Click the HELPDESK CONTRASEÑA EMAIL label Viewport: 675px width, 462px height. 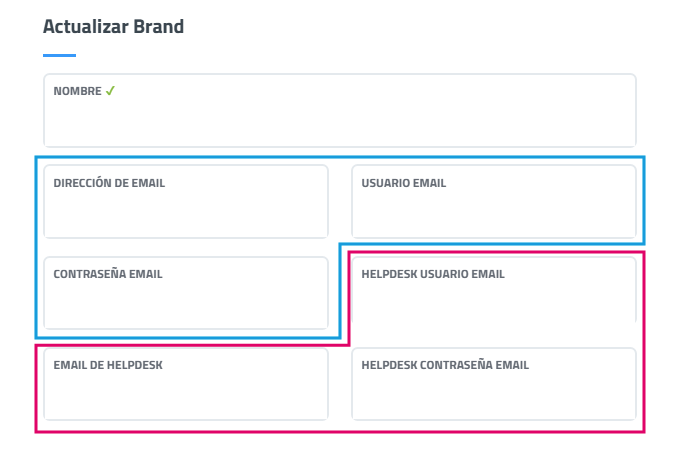pyautogui.click(x=445, y=365)
